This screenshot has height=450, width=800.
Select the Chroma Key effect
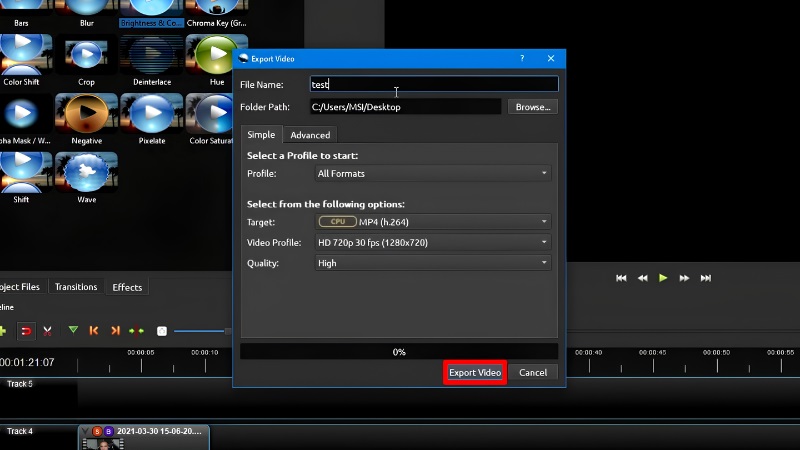pos(216,9)
